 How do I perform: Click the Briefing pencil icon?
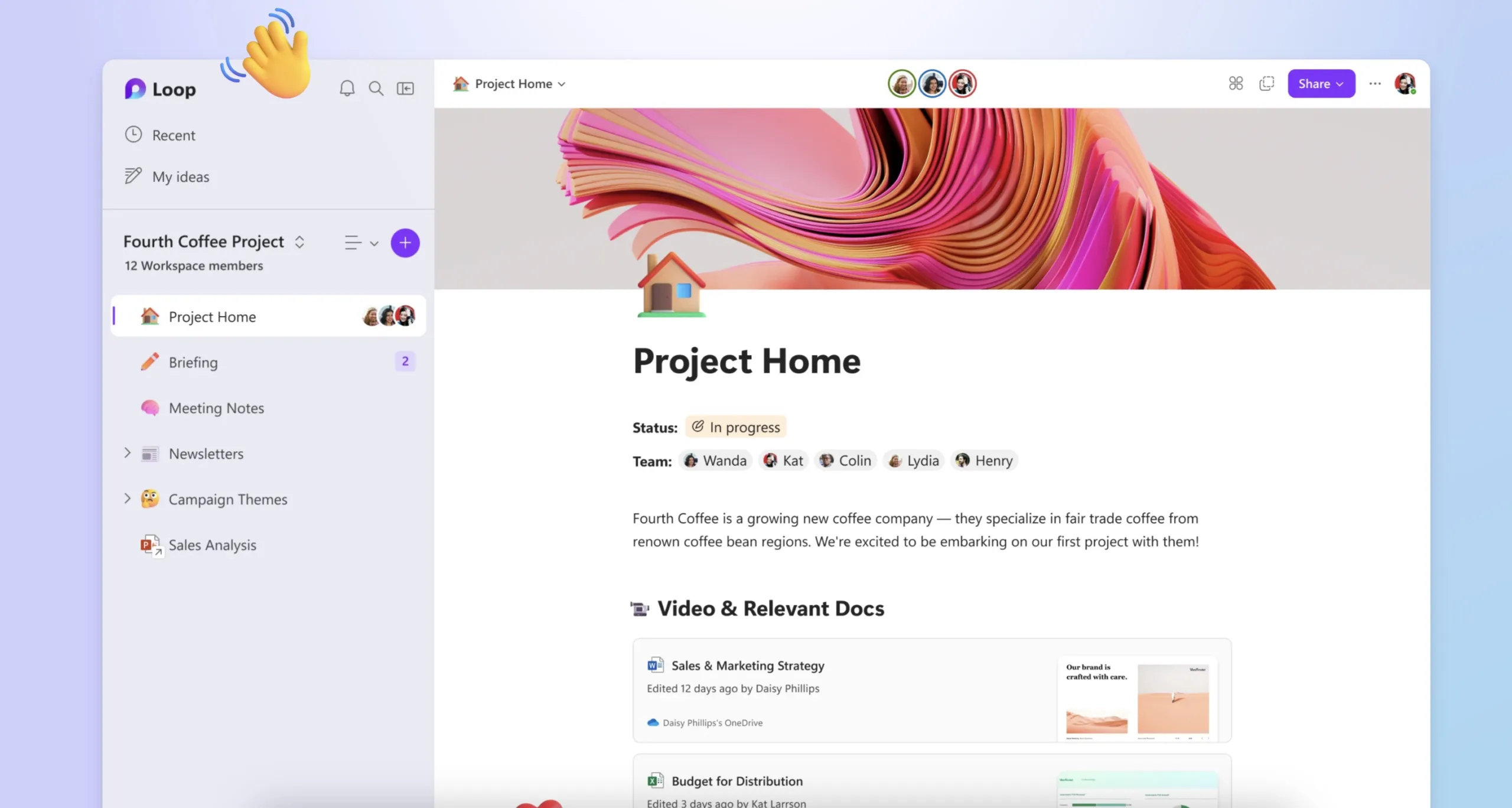(x=149, y=362)
